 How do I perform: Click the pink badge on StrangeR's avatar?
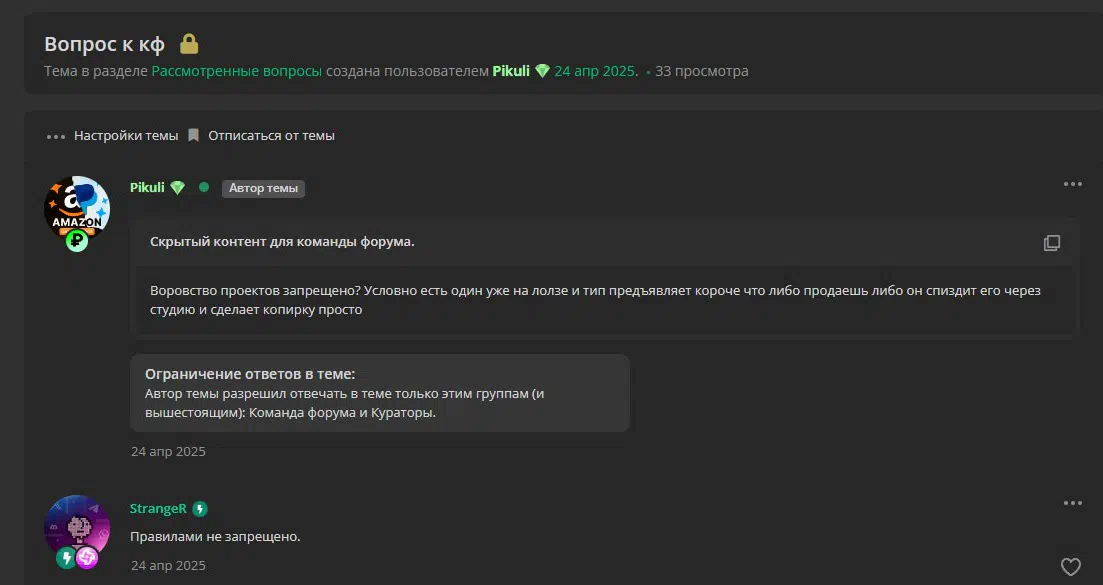(x=87, y=558)
